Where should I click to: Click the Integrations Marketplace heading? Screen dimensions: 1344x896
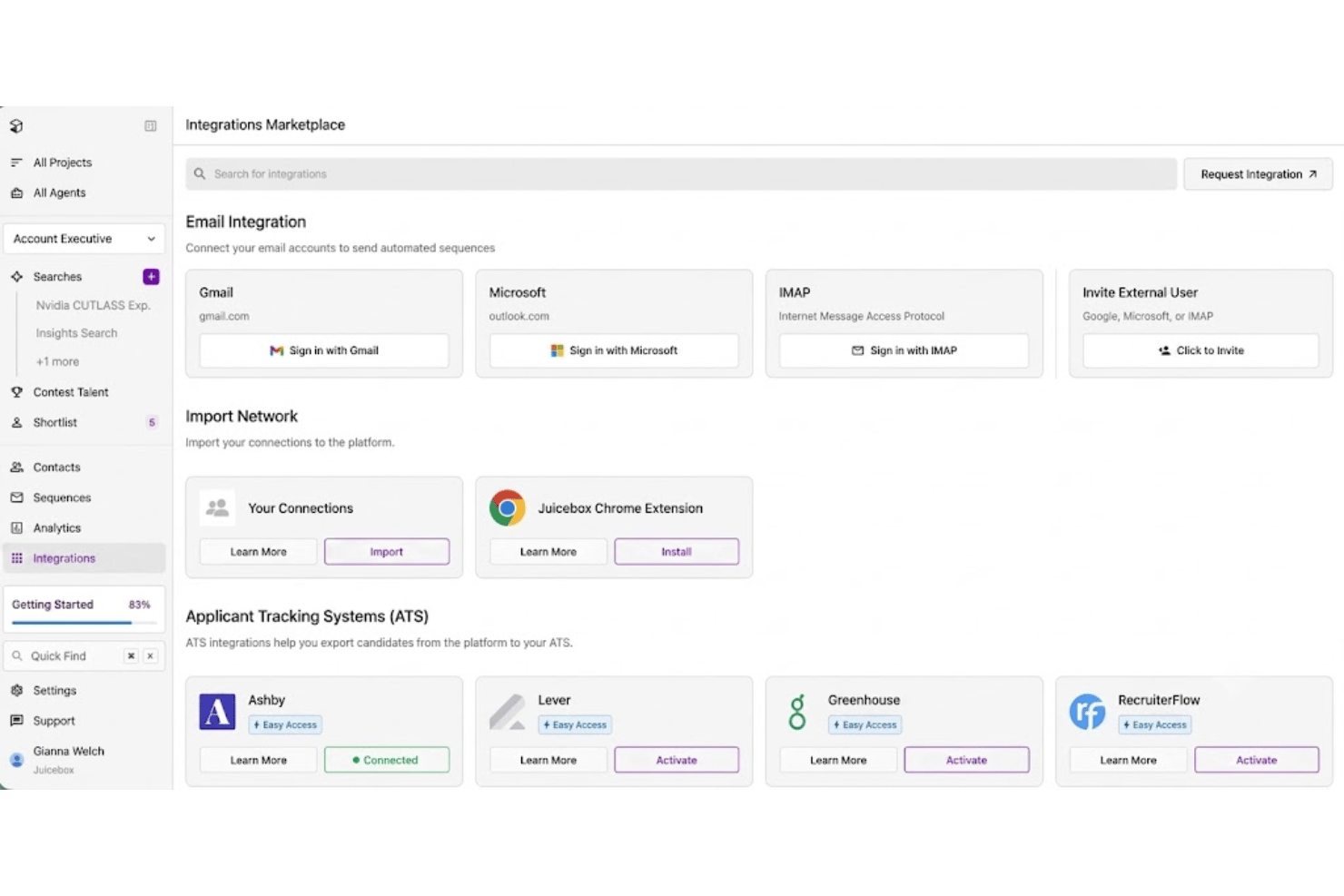click(265, 124)
